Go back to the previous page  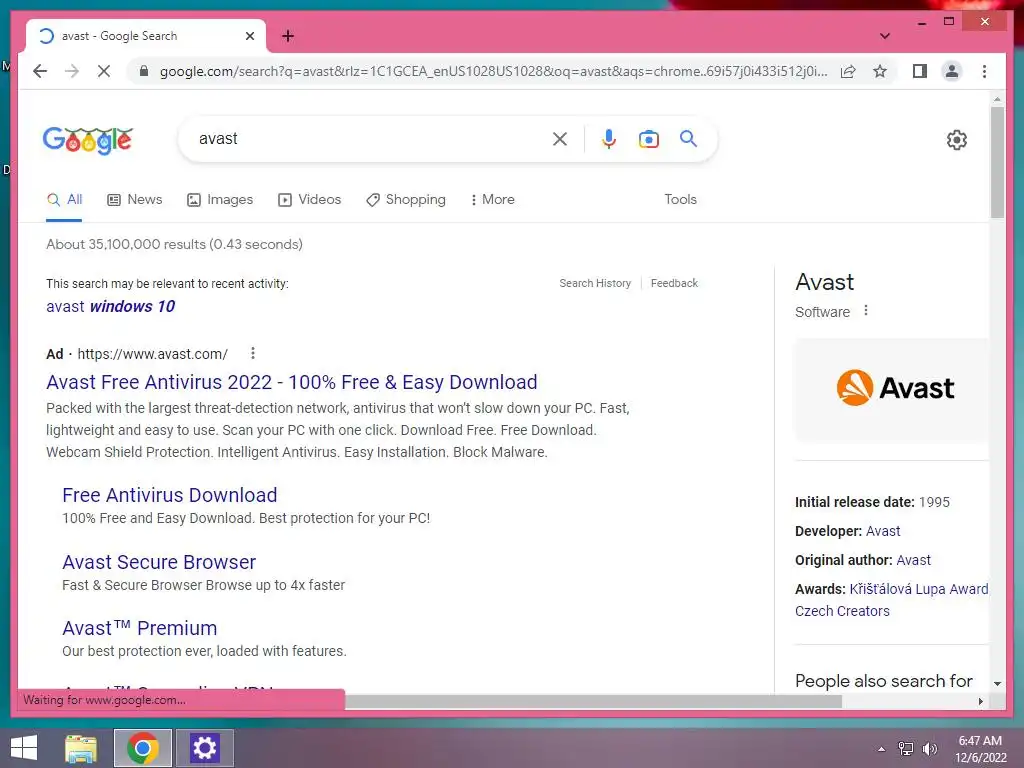point(40,71)
